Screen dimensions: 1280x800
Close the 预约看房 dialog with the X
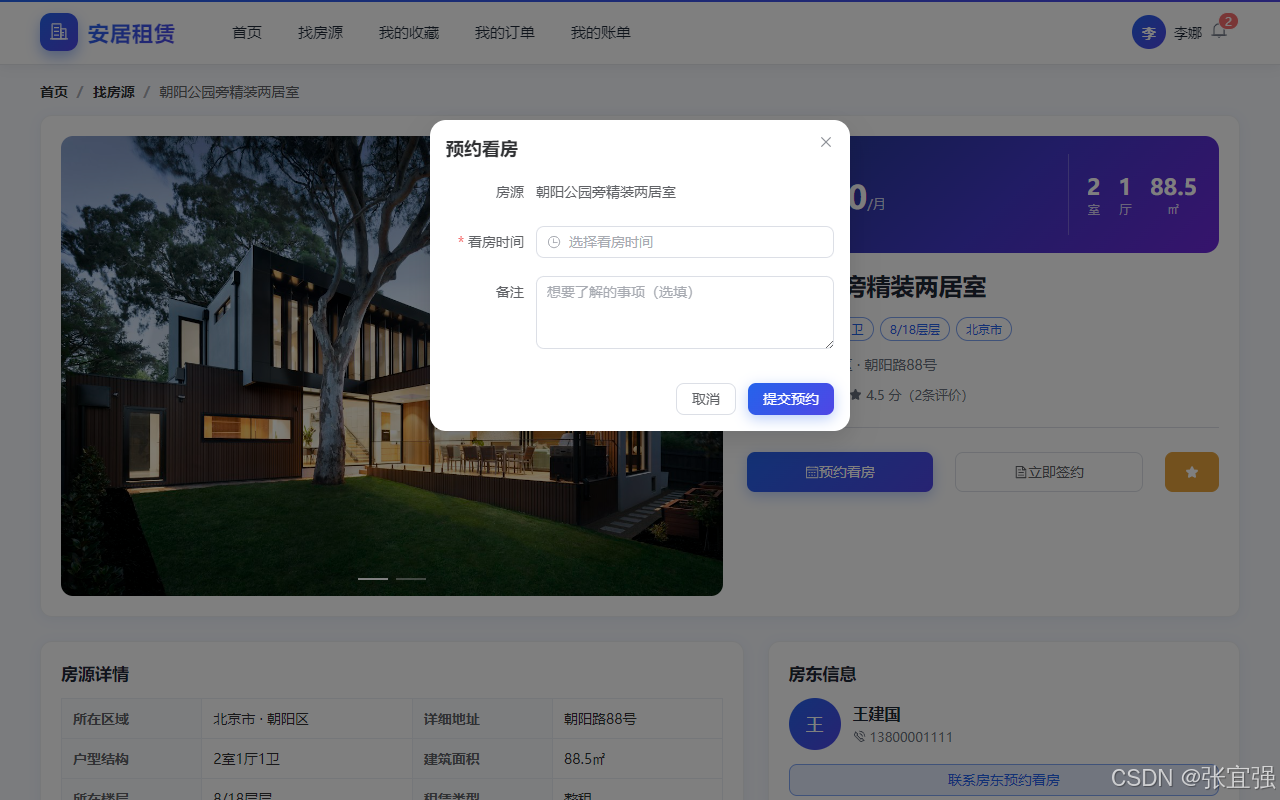(826, 142)
